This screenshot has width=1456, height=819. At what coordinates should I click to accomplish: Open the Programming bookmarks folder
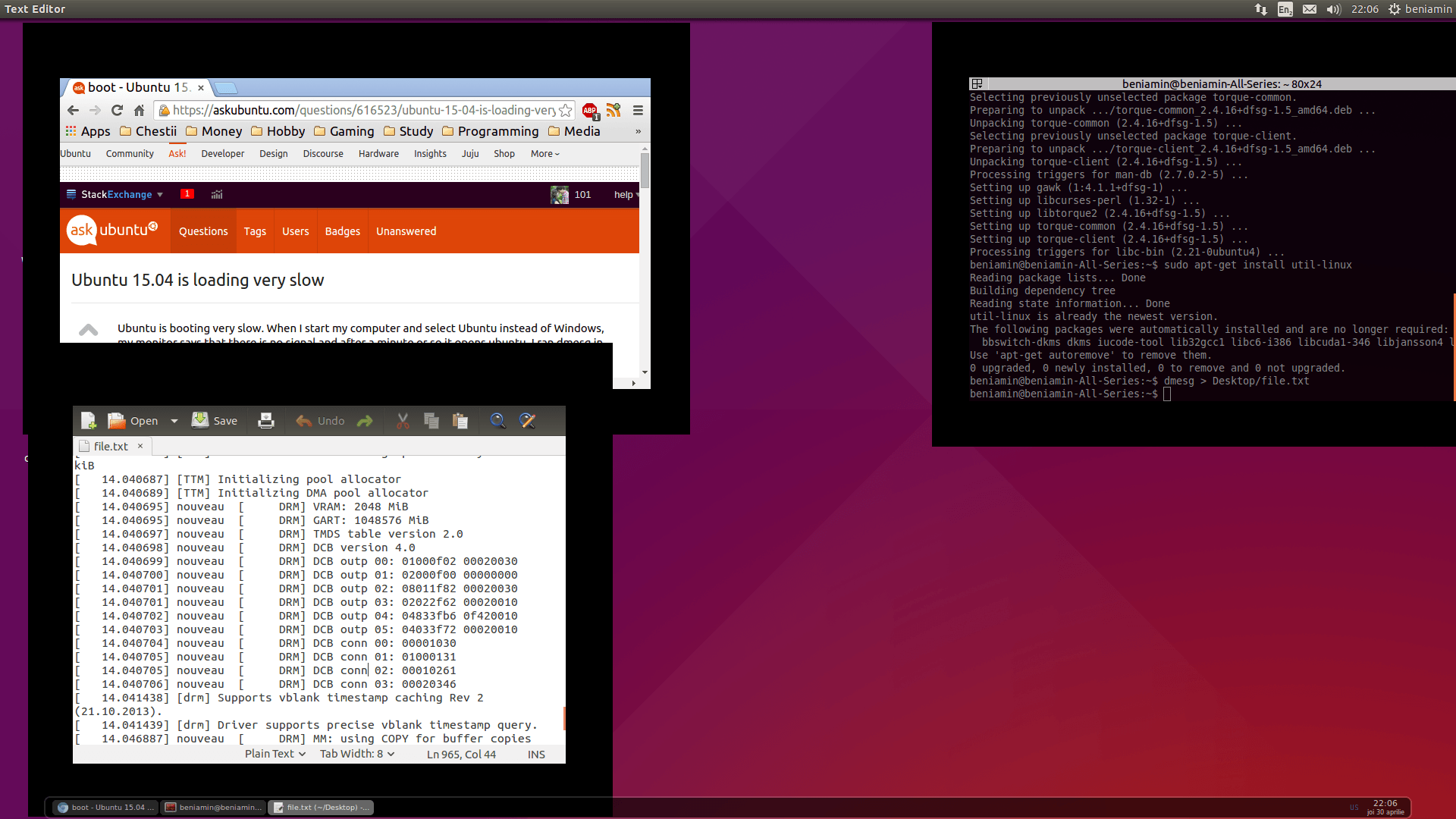pos(490,131)
